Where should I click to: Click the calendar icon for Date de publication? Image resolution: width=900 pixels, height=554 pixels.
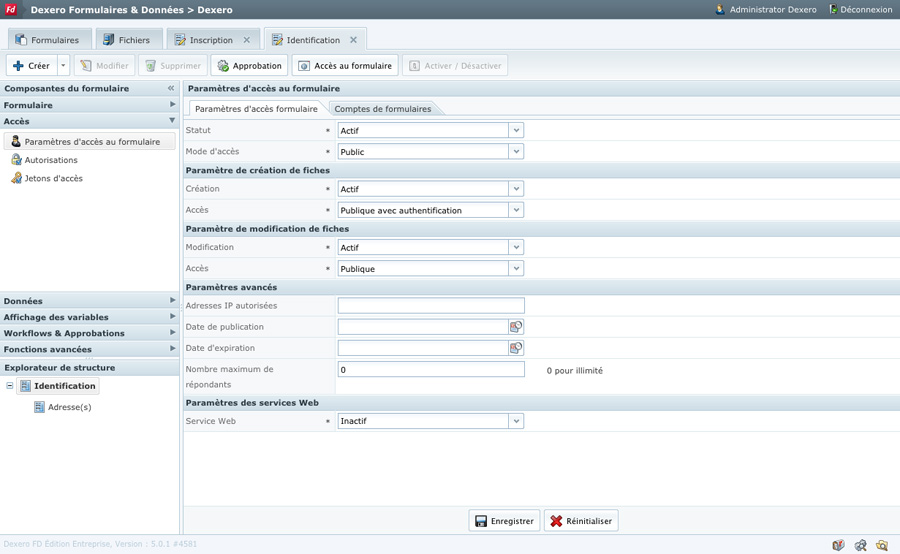pos(516,327)
